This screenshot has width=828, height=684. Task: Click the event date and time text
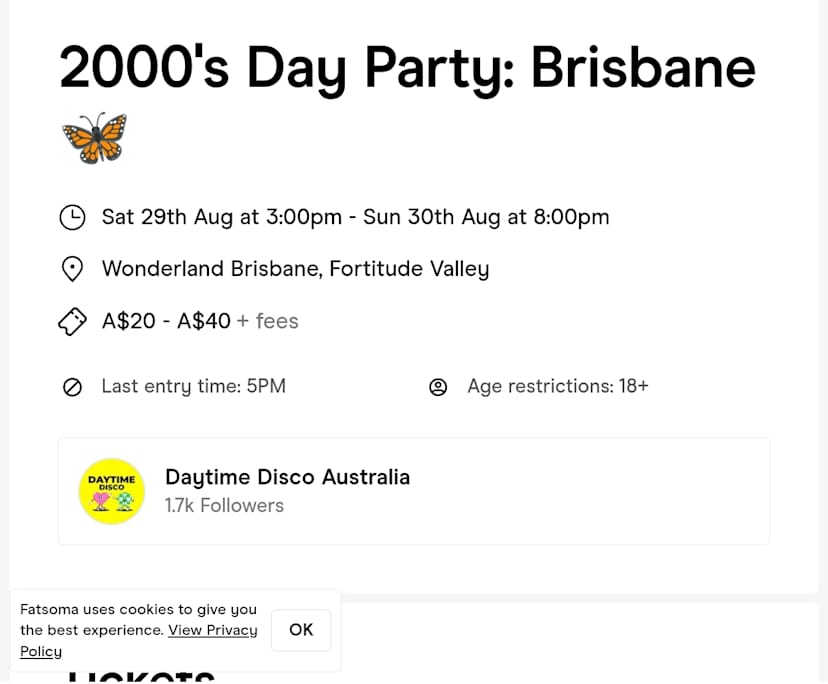(355, 217)
